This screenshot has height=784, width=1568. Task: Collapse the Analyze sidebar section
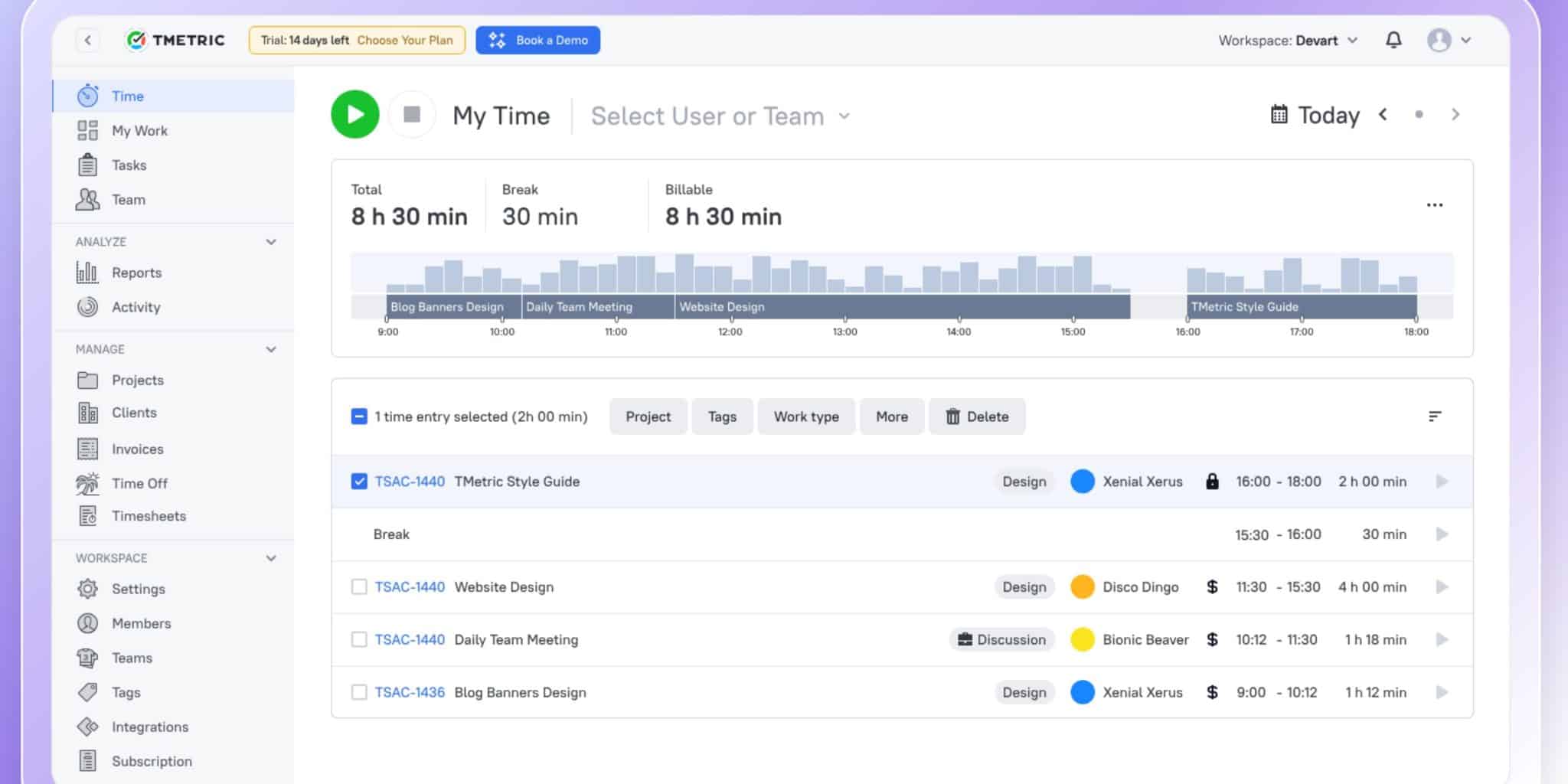coord(270,242)
